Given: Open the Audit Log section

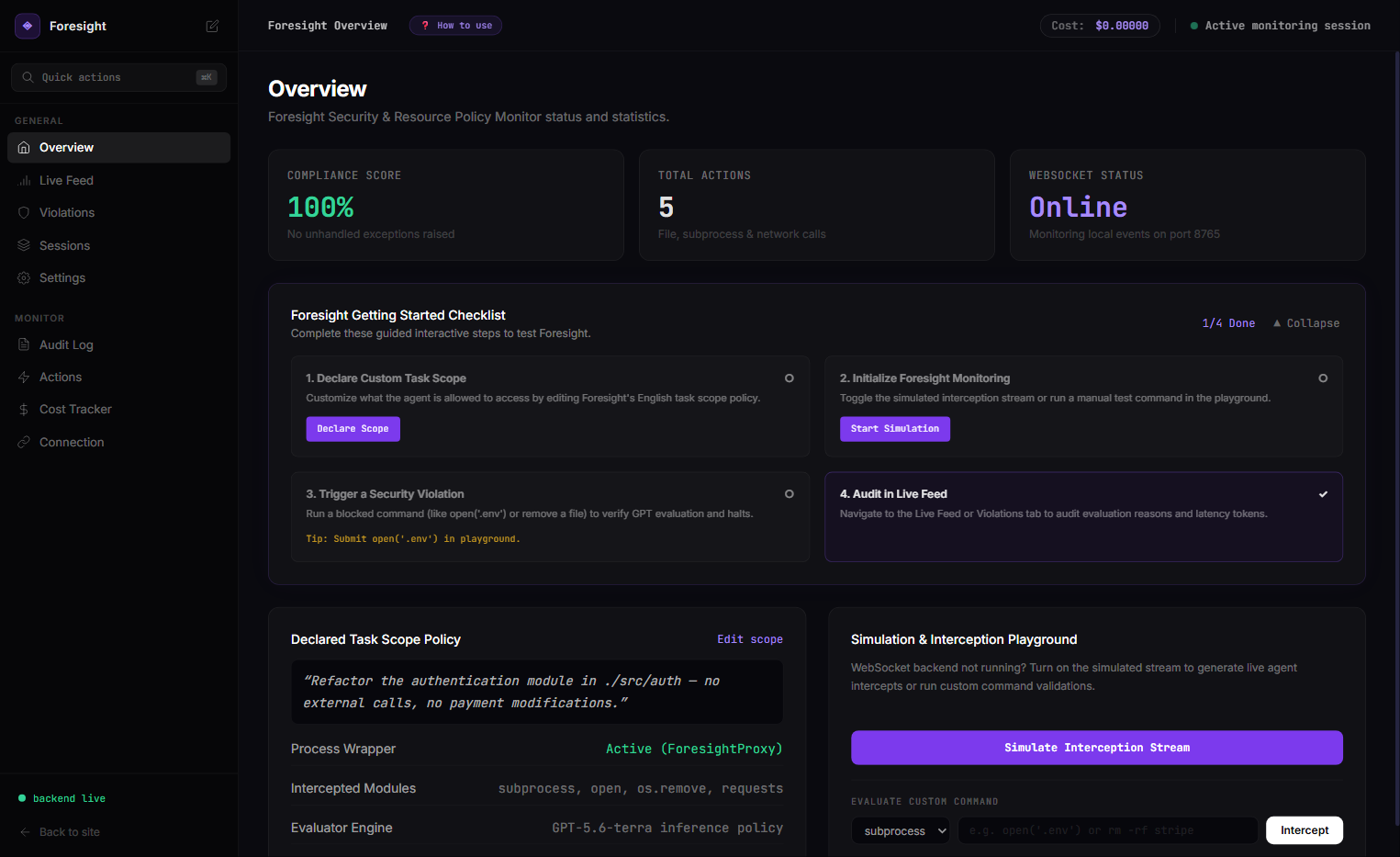Looking at the screenshot, I should pos(118,344).
